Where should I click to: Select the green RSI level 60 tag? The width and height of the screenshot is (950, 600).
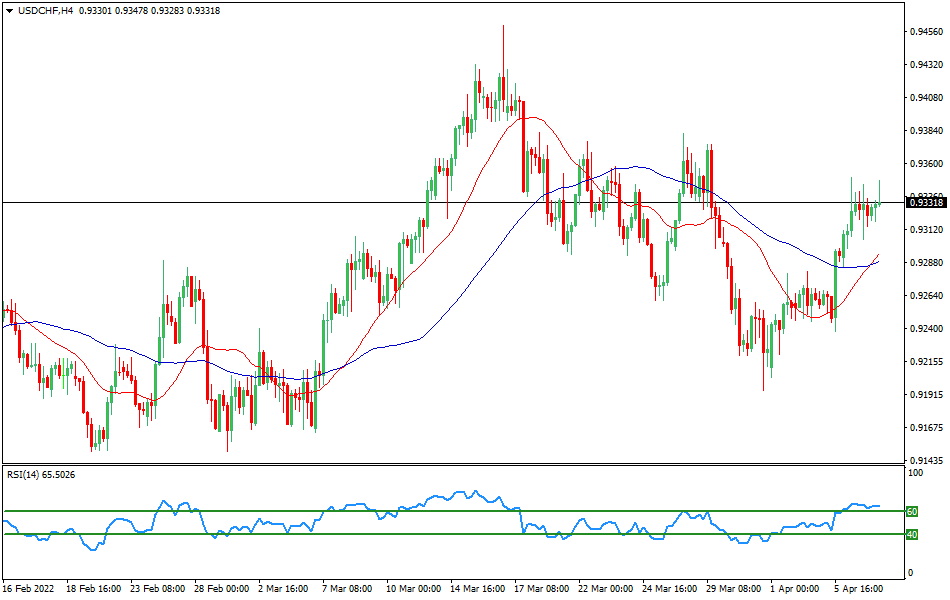tap(911, 511)
